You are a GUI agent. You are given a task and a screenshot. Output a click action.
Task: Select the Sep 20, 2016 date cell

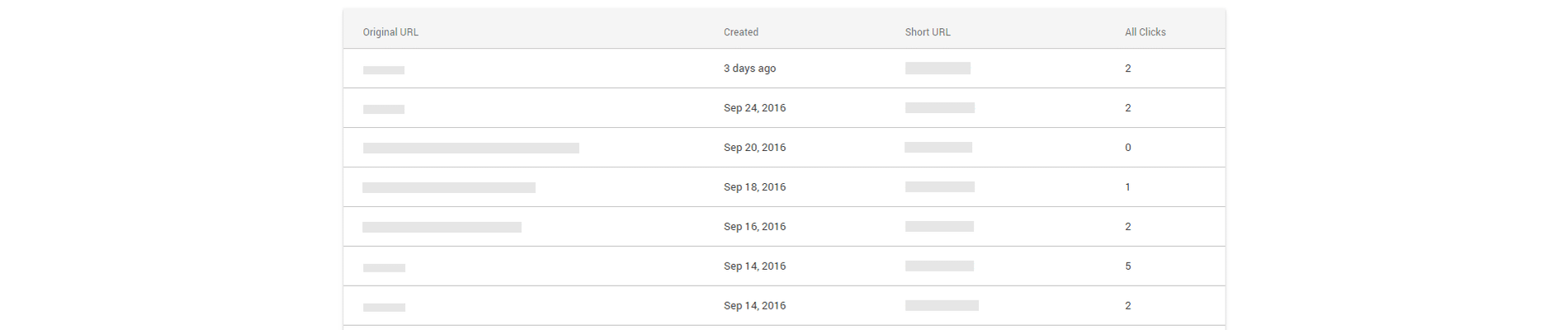click(754, 148)
